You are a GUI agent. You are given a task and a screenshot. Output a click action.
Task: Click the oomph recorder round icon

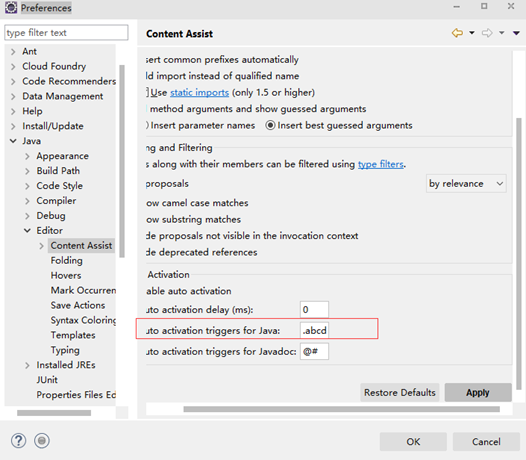(42, 441)
